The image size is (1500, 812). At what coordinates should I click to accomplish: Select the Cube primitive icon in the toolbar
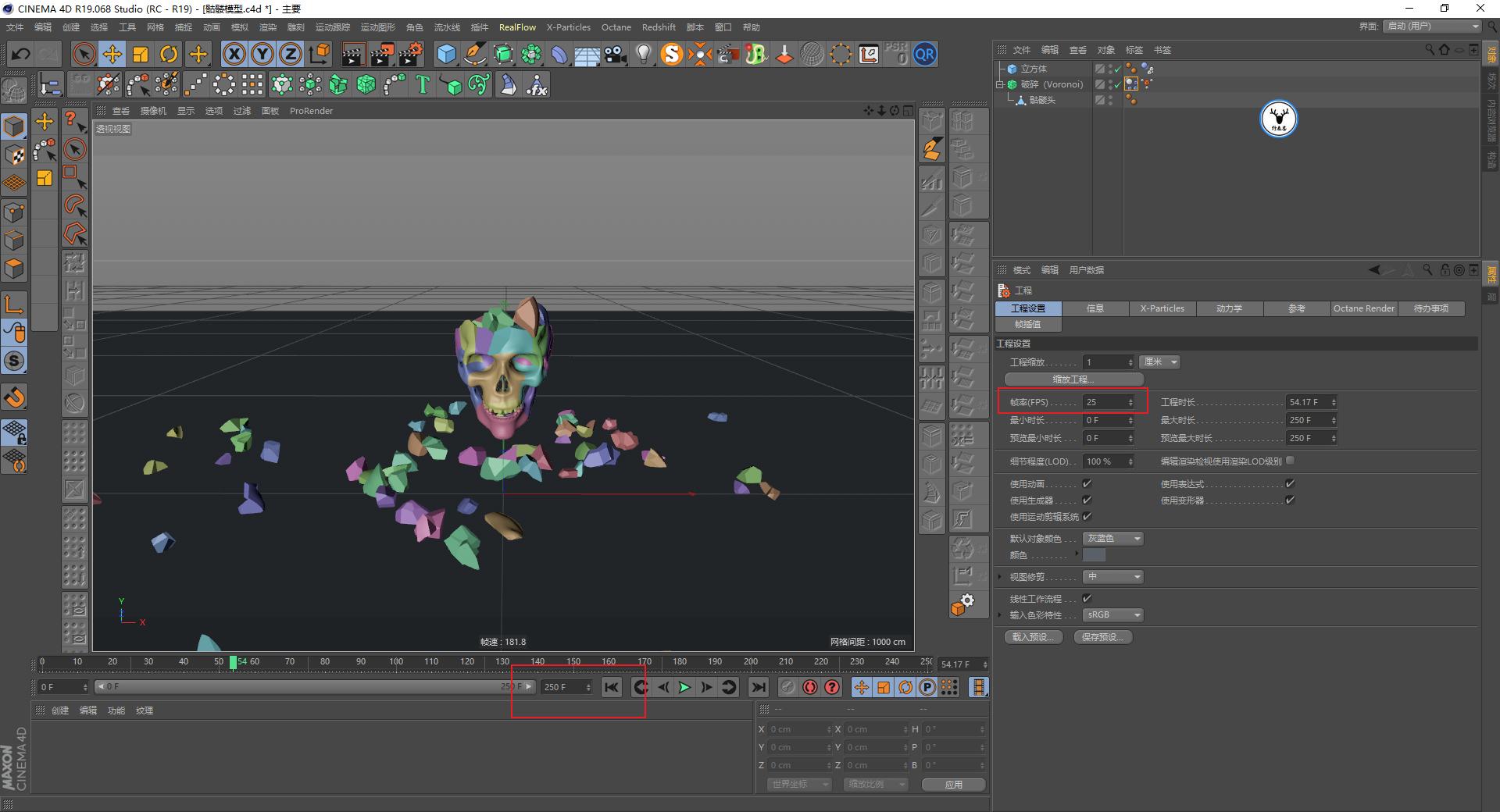coord(446,54)
